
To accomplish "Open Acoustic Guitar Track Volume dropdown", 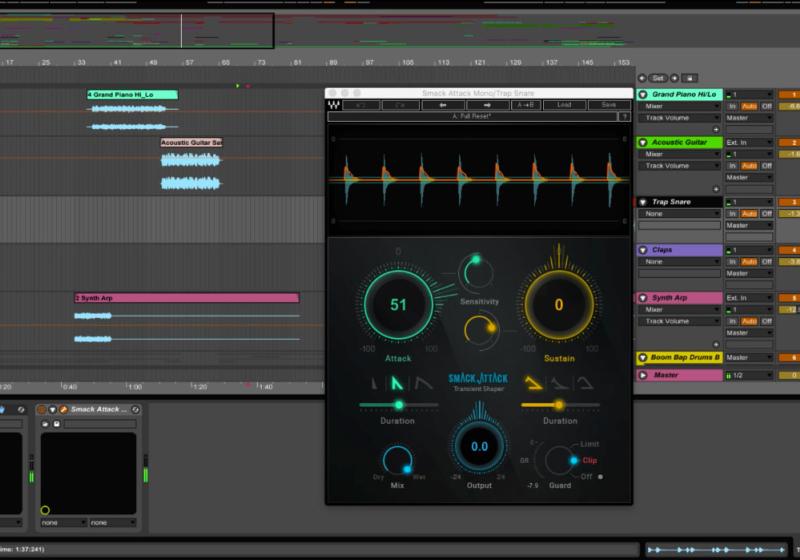I will point(680,166).
